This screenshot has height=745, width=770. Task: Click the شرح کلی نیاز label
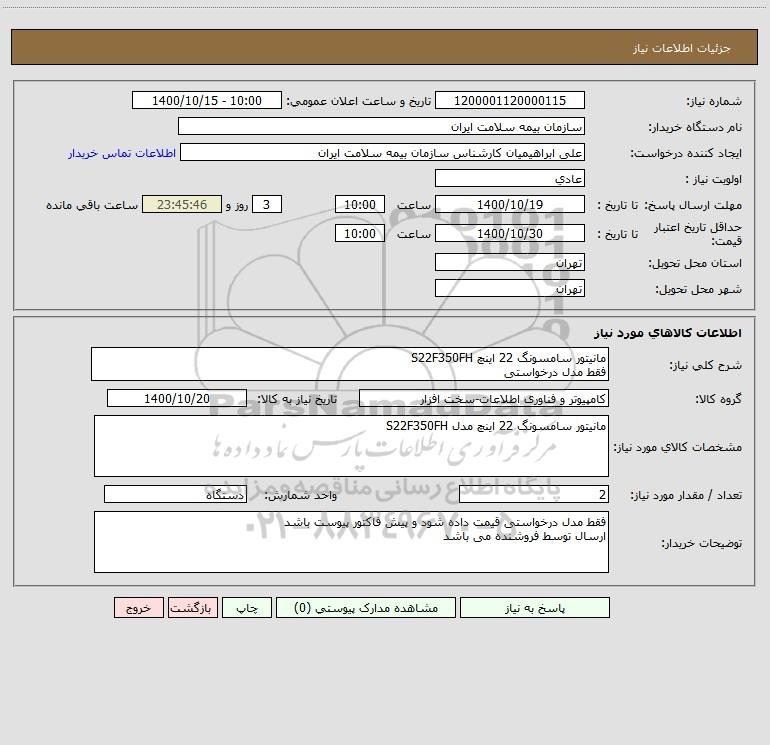pyautogui.click(x=706, y=365)
